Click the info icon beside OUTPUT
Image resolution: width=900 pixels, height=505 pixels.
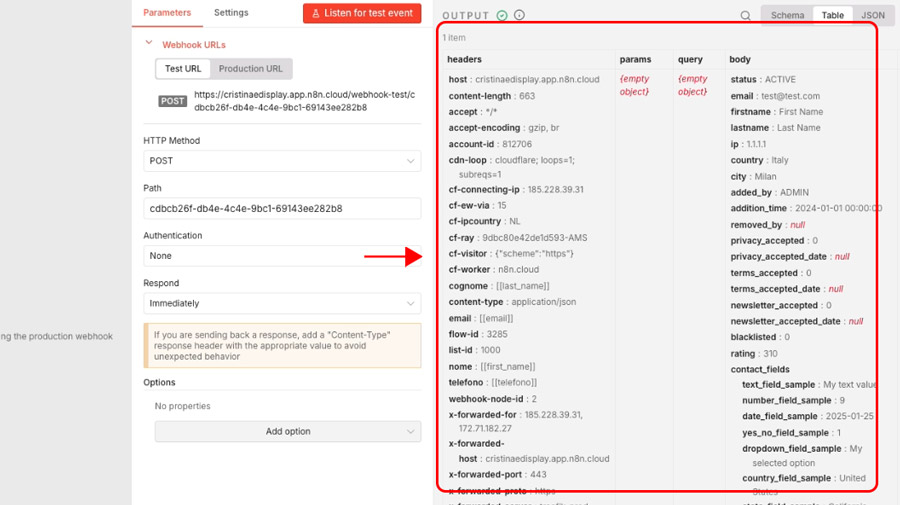click(x=519, y=16)
